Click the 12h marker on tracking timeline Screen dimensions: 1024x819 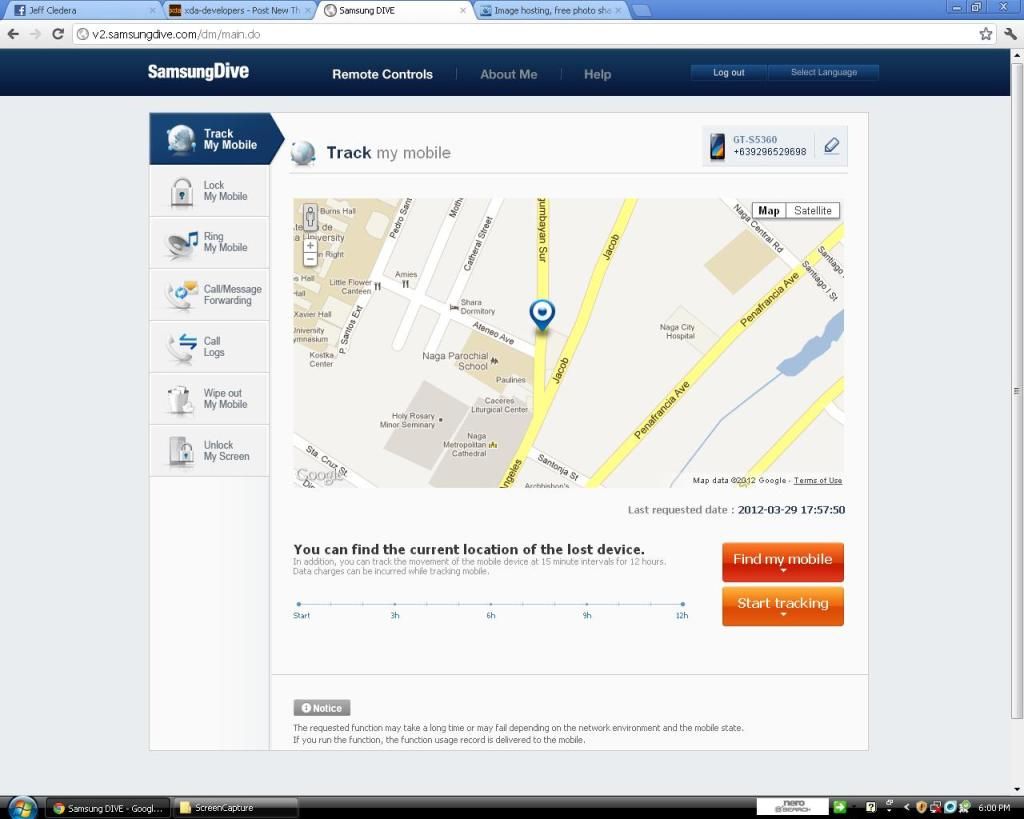click(x=682, y=604)
